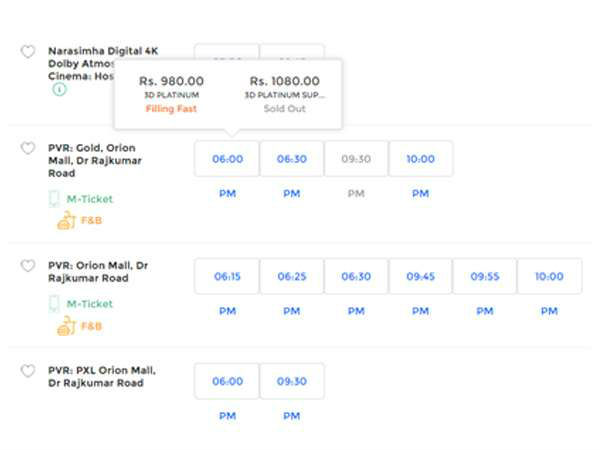The width and height of the screenshot is (600, 450).
Task: Click M-Ticket phone icon for PVR Orion Mall
Action: (x=55, y=304)
